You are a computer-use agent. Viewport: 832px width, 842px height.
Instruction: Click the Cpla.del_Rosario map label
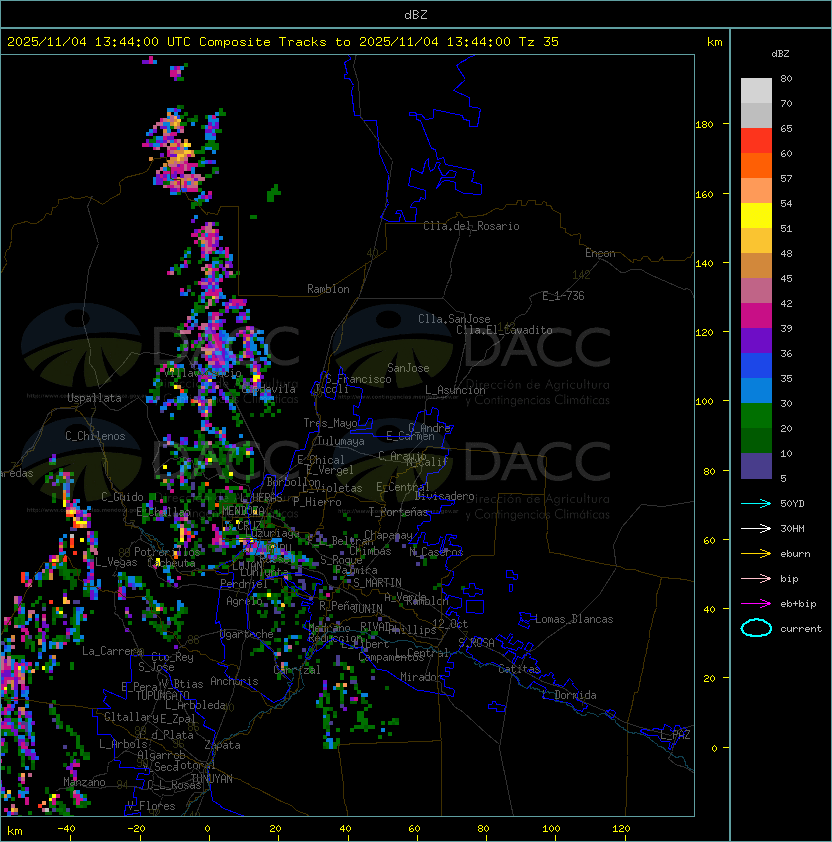pos(471,226)
